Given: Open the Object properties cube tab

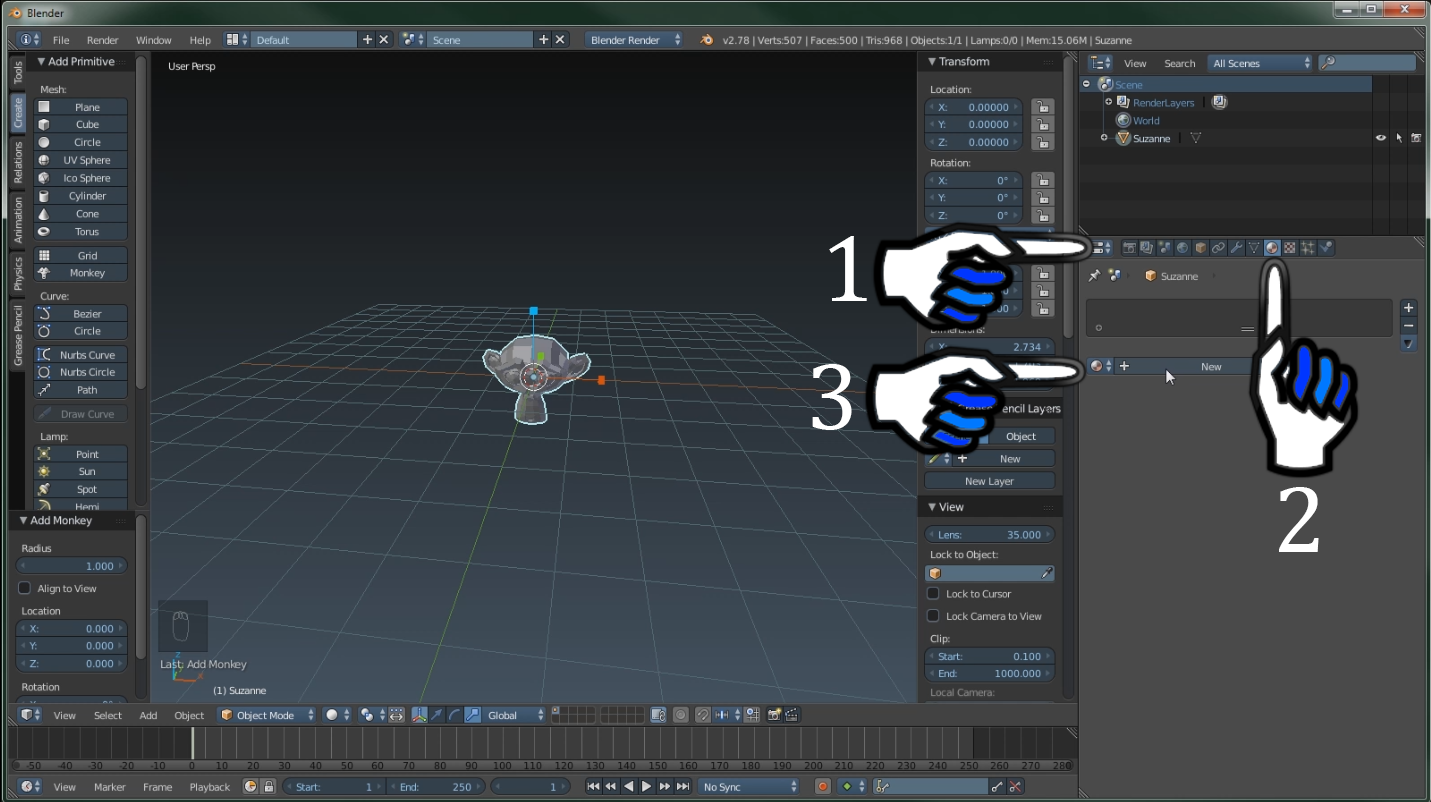Looking at the screenshot, I should click(x=1201, y=248).
